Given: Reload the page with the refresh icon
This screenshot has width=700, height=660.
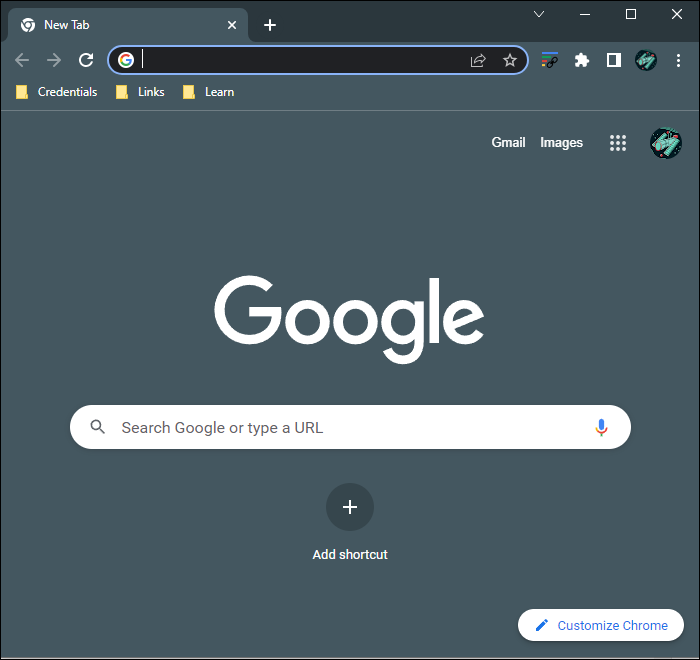Looking at the screenshot, I should pos(86,60).
